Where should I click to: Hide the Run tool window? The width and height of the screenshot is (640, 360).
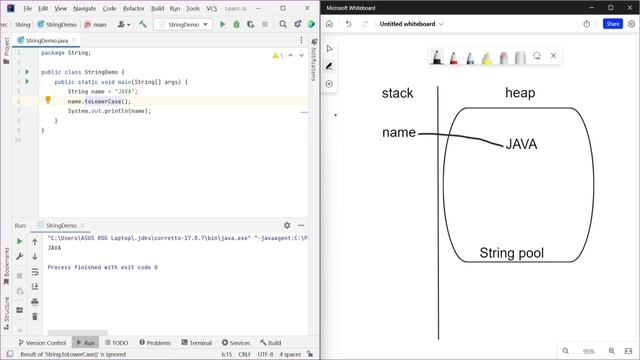coord(301,225)
